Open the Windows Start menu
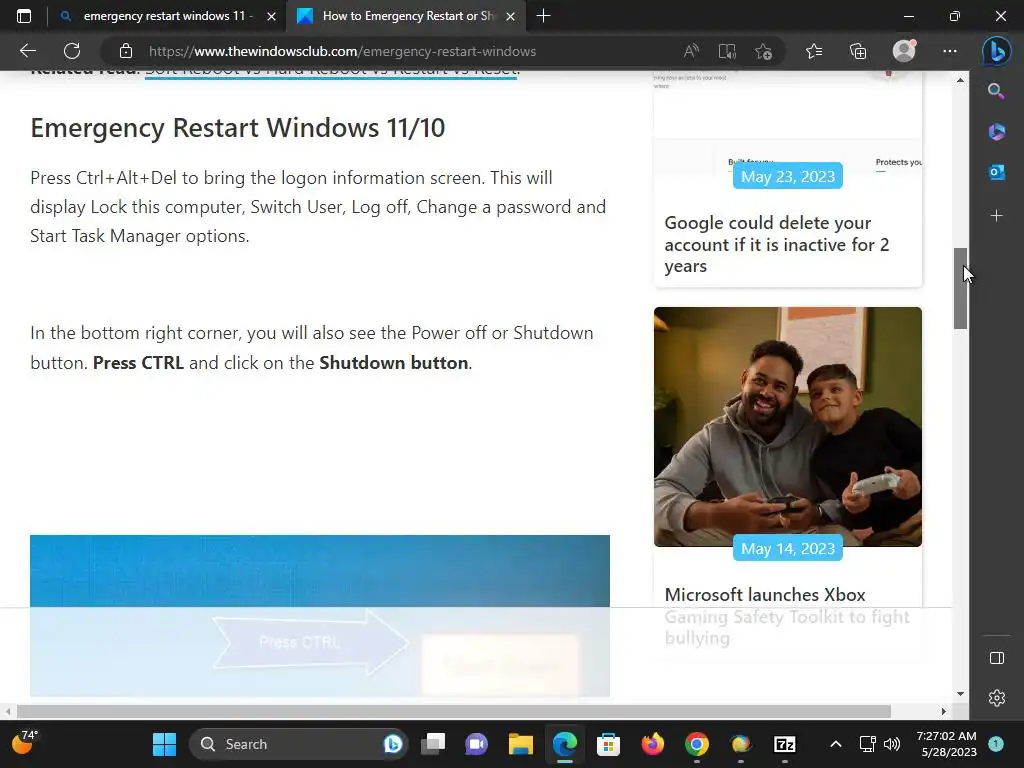Viewport: 1024px width, 768px height. point(164,744)
